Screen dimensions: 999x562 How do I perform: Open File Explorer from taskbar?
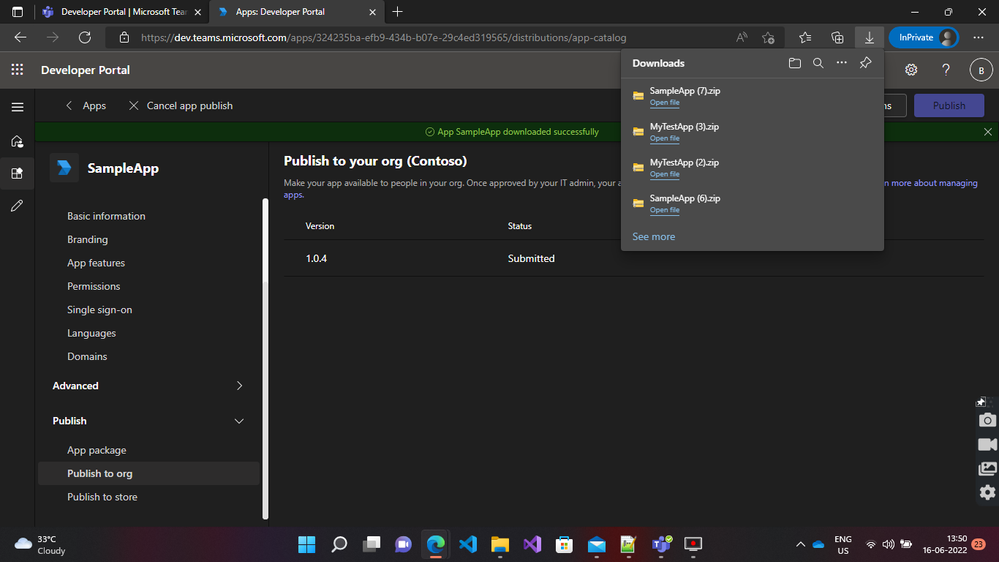click(500, 544)
